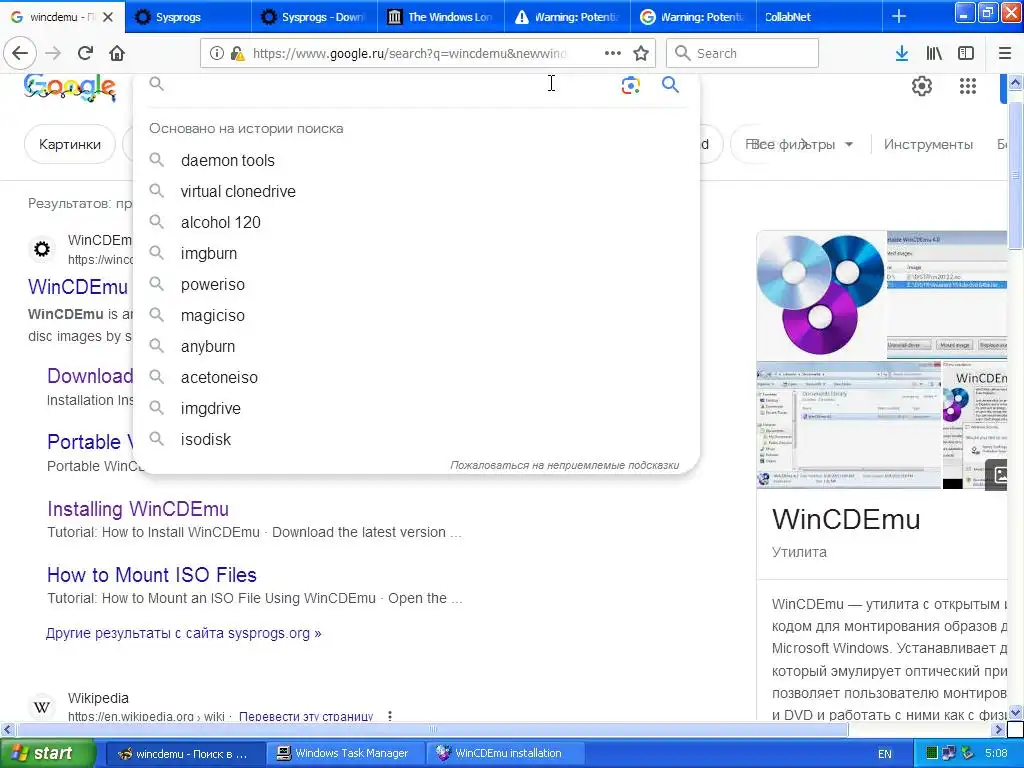The height and width of the screenshot is (768, 1024).
Task: Click the WinCDEmu result gear favicon
Action: [42, 249]
